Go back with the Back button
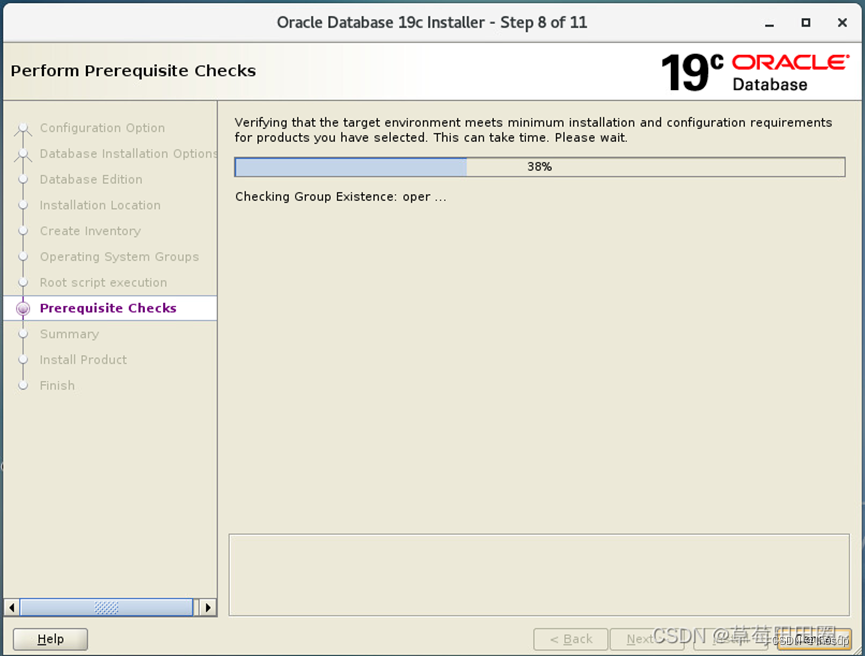 [570, 639]
